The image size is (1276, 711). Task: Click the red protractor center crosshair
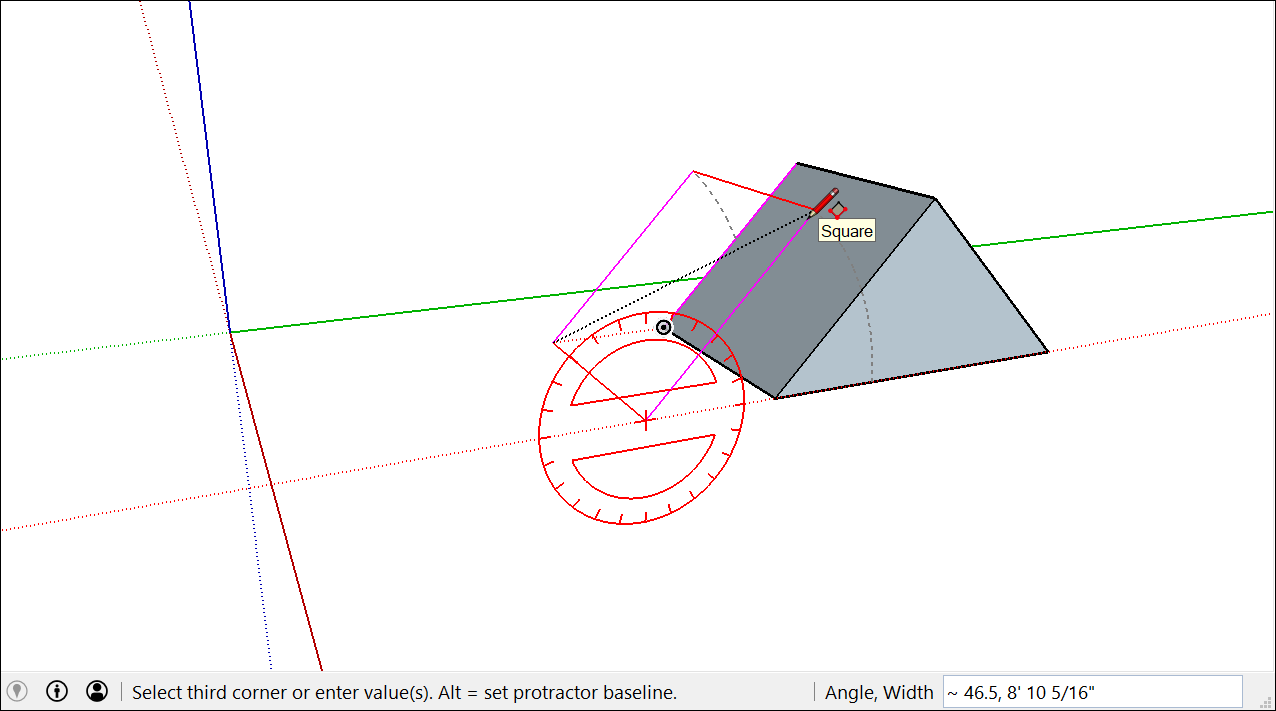(645, 422)
